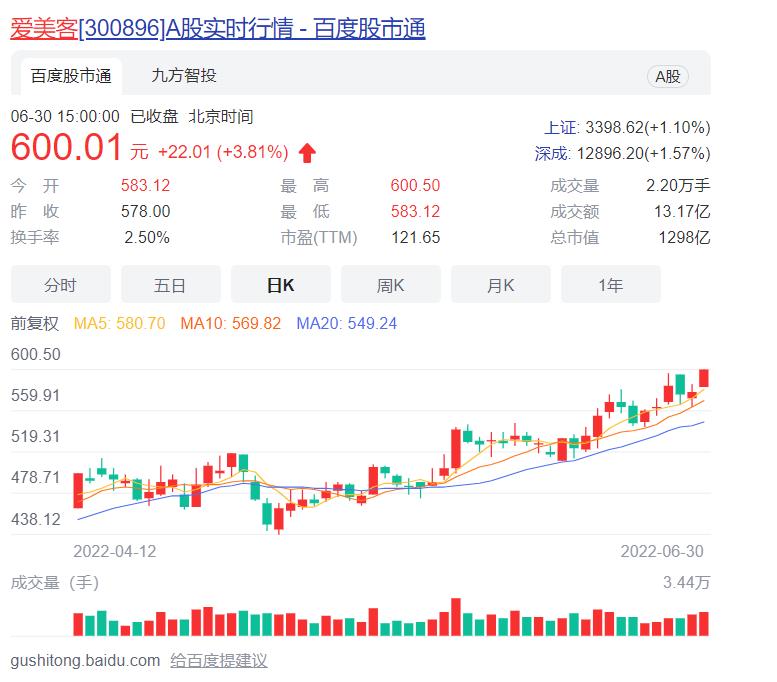
Task: Click the 成交量 (手) volume chart label
Action: [x=55, y=582]
